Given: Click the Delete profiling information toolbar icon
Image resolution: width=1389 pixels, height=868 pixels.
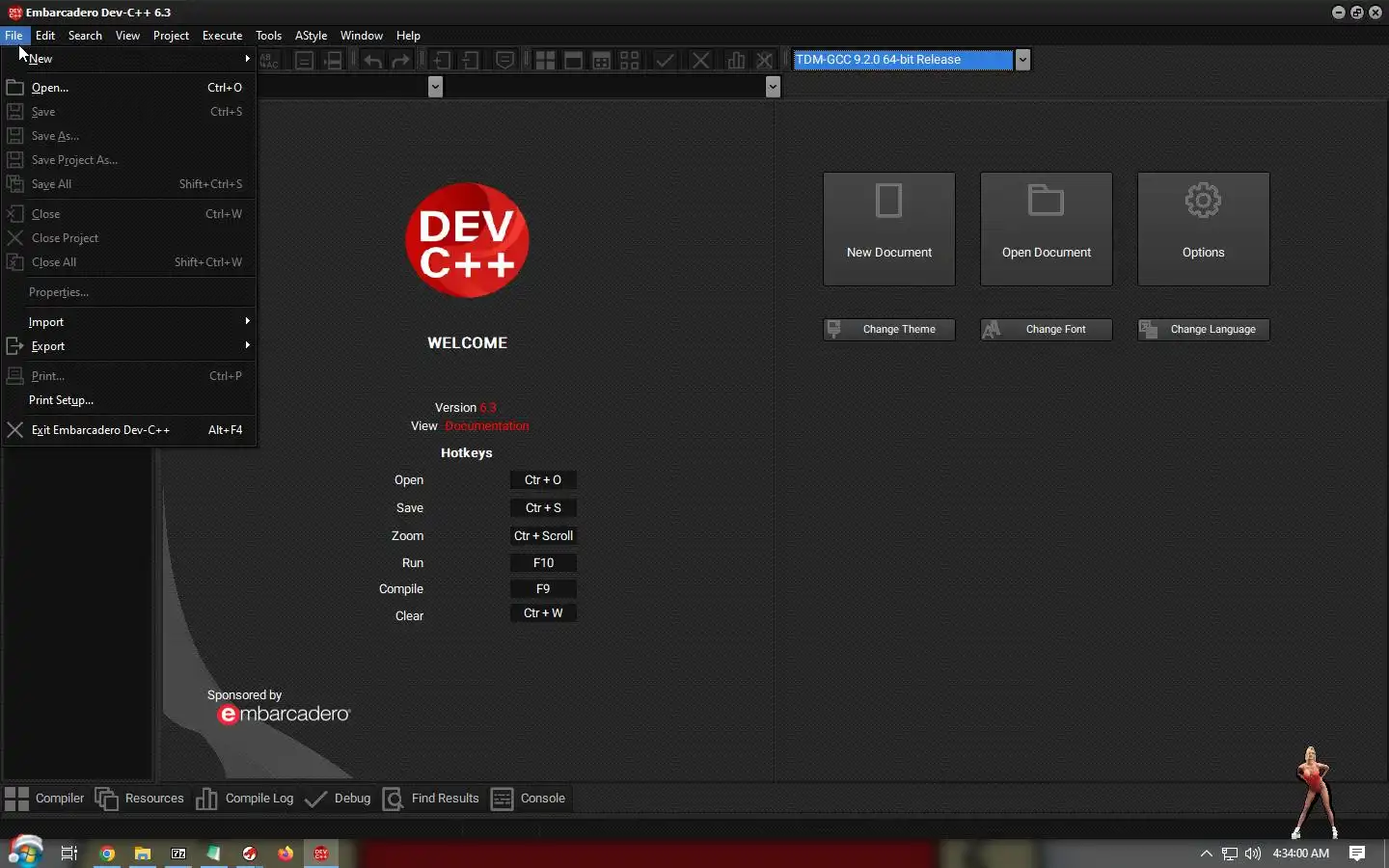Looking at the screenshot, I should 765,61.
